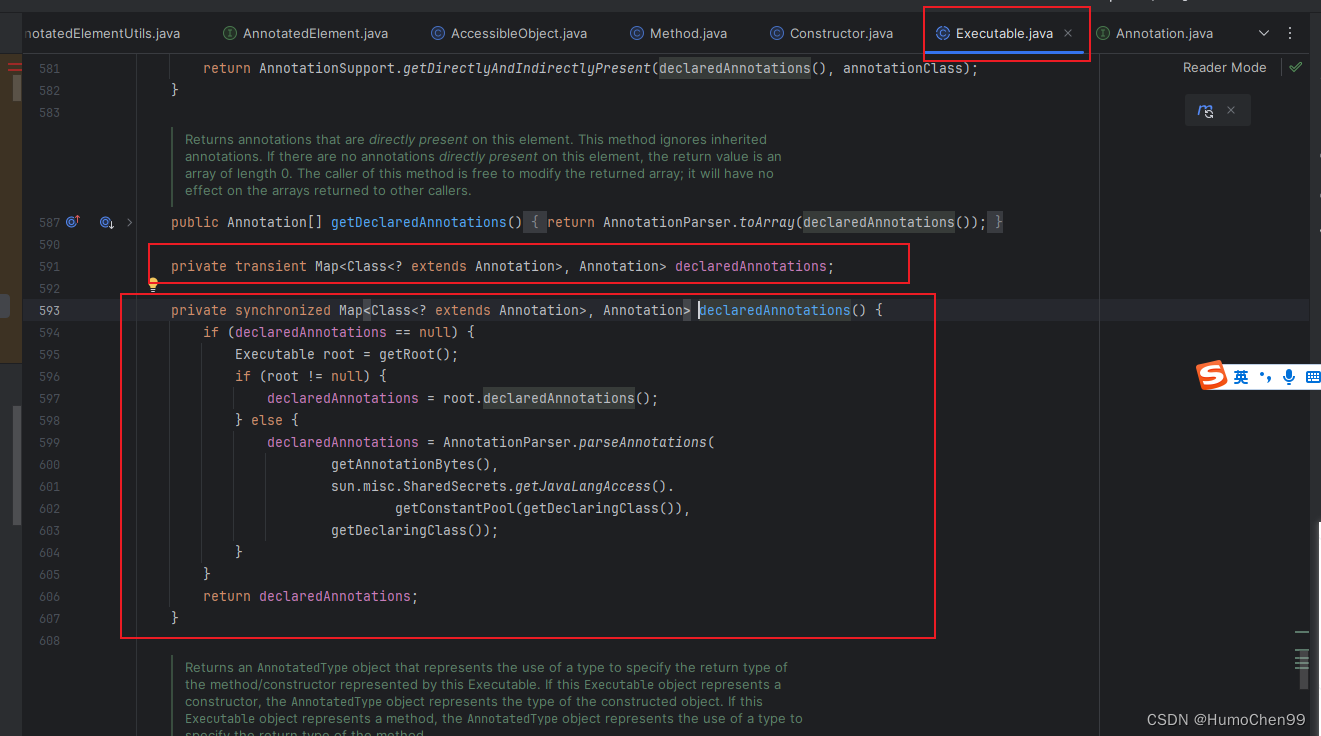Open the AccessibleObject.java tab
Image resolution: width=1321 pixels, height=736 pixels.
[x=509, y=33]
